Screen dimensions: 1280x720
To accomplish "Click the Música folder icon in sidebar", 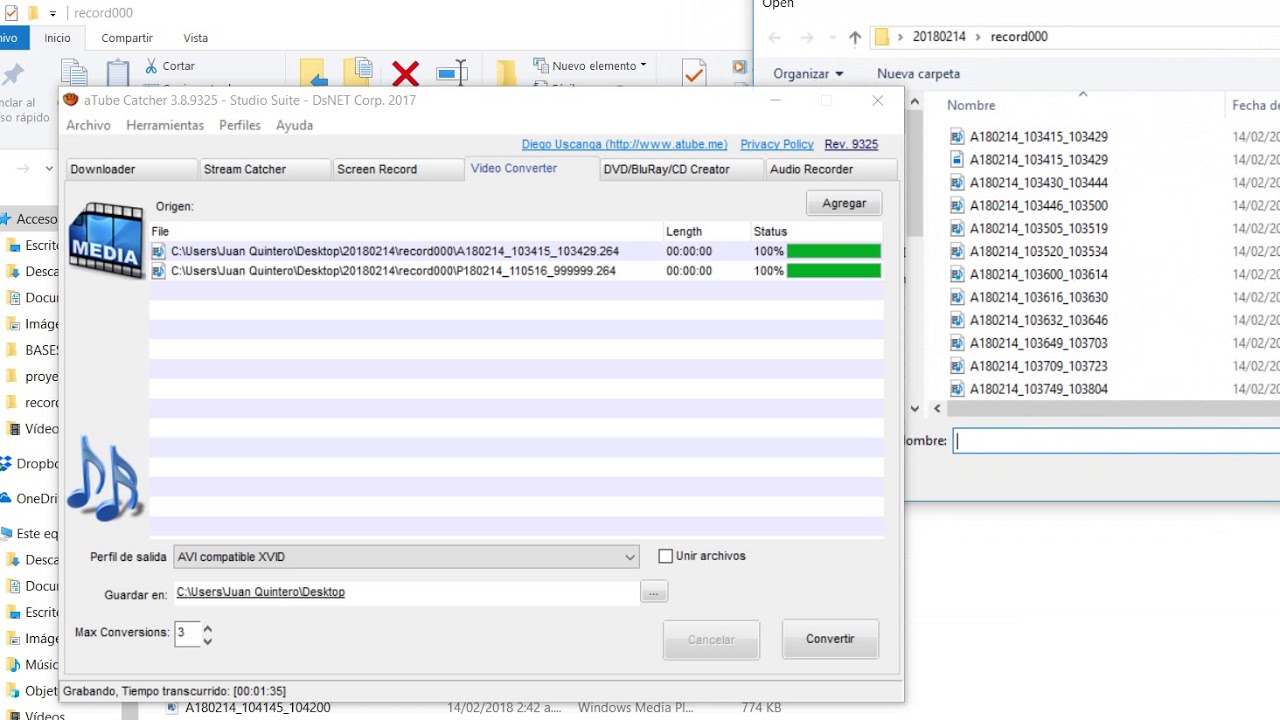I will (x=13, y=664).
